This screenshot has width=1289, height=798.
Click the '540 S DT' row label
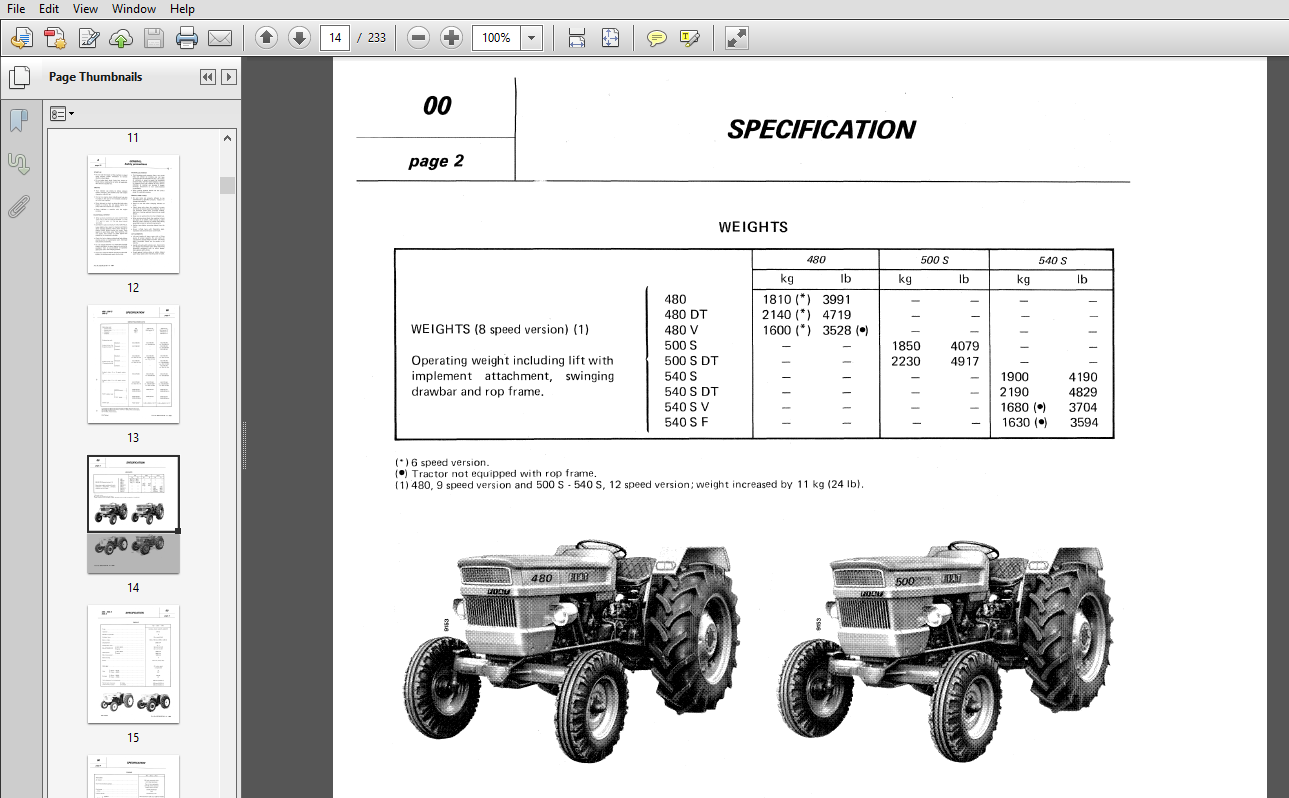coord(691,392)
